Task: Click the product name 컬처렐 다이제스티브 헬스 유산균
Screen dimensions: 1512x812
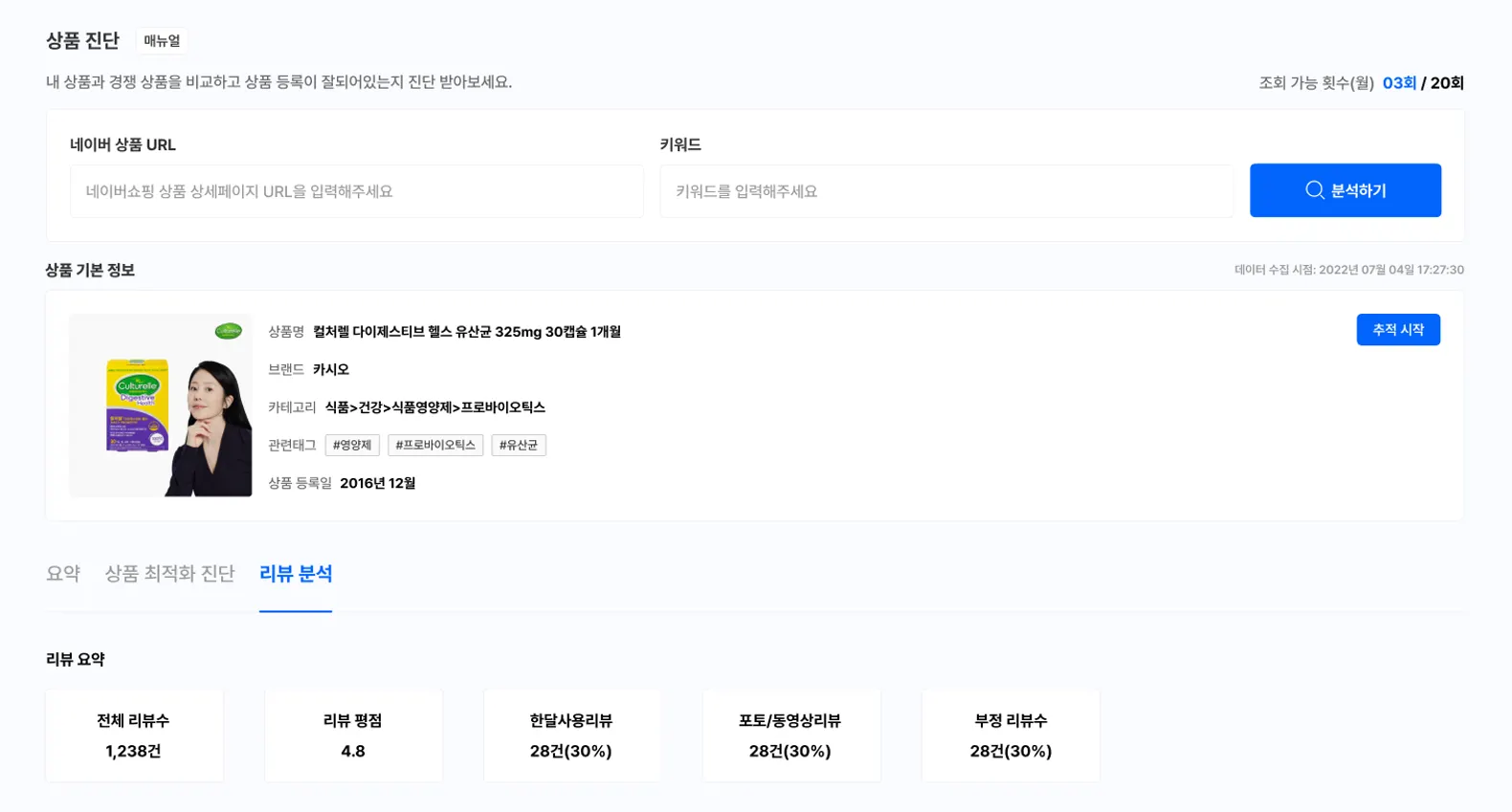Action: (467, 332)
